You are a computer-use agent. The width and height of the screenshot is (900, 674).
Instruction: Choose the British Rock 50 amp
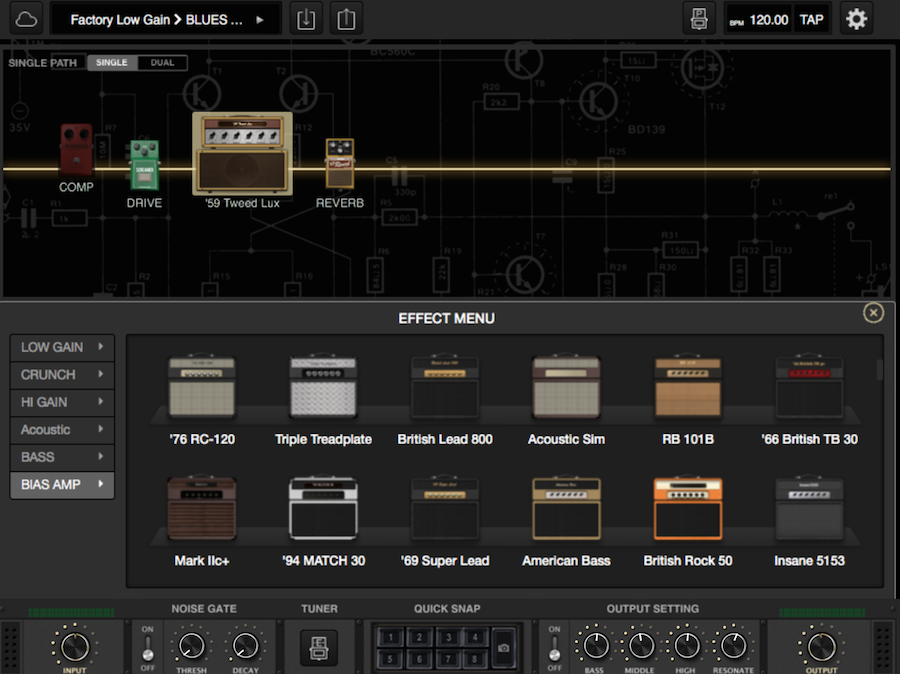click(x=688, y=508)
